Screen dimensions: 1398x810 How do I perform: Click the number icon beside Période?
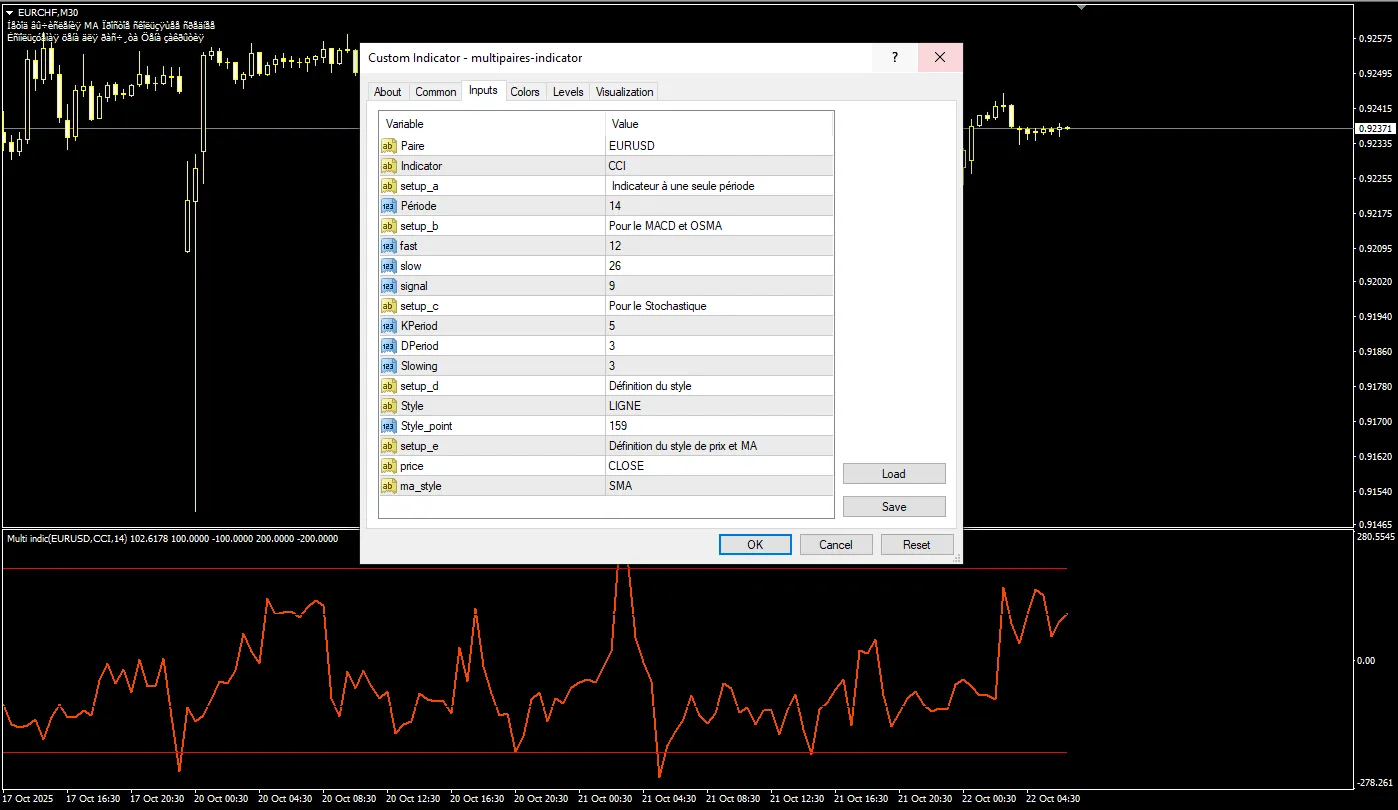(x=388, y=206)
